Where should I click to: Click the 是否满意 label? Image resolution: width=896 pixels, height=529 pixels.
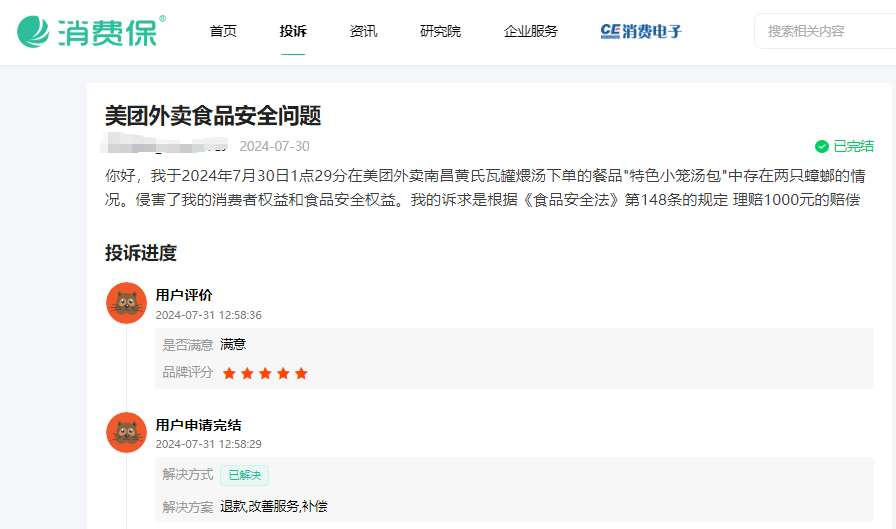tap(187, 344)
